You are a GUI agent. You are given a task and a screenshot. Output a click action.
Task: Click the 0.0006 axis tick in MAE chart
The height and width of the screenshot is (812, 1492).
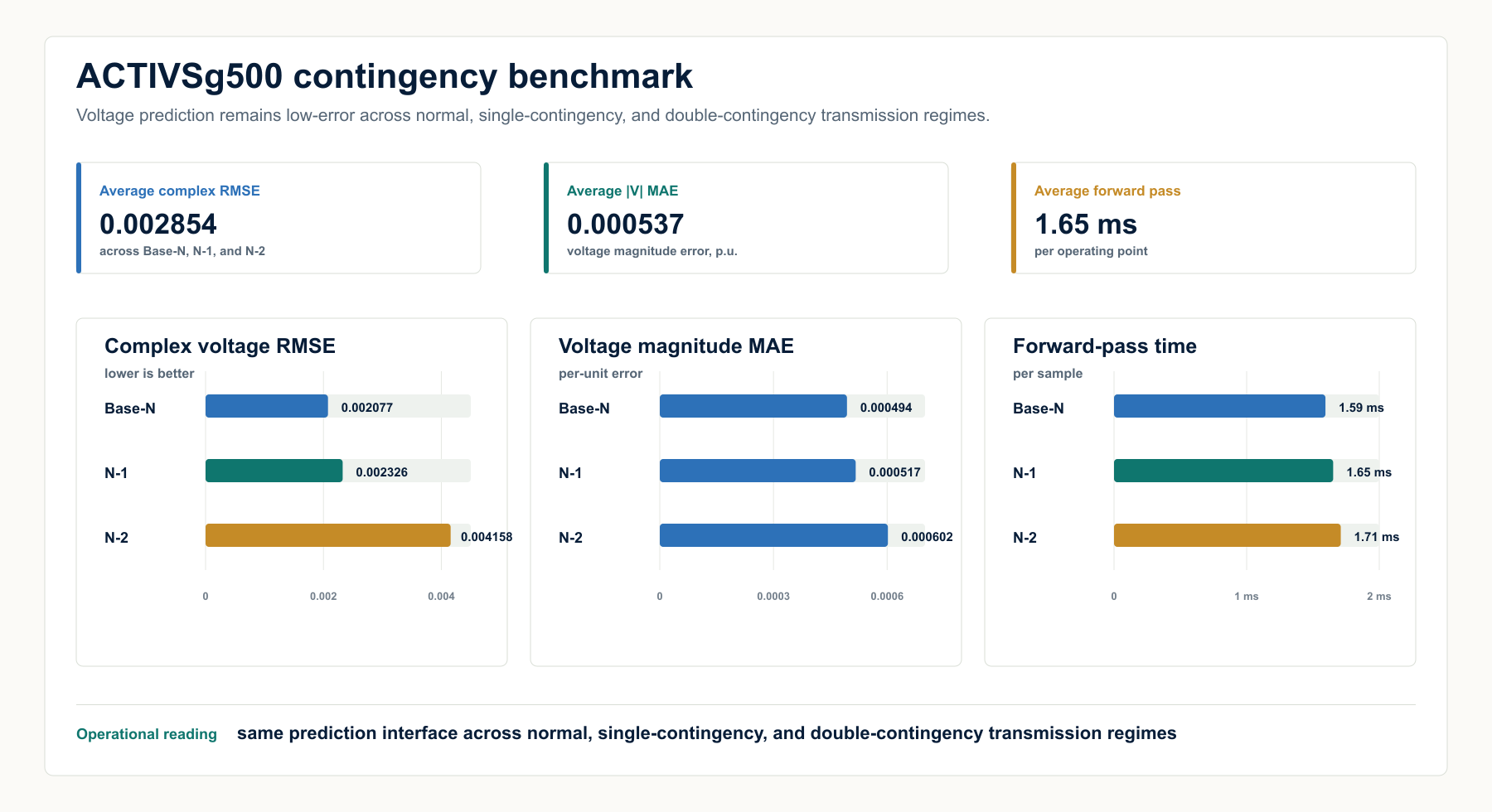click(887, 597)
